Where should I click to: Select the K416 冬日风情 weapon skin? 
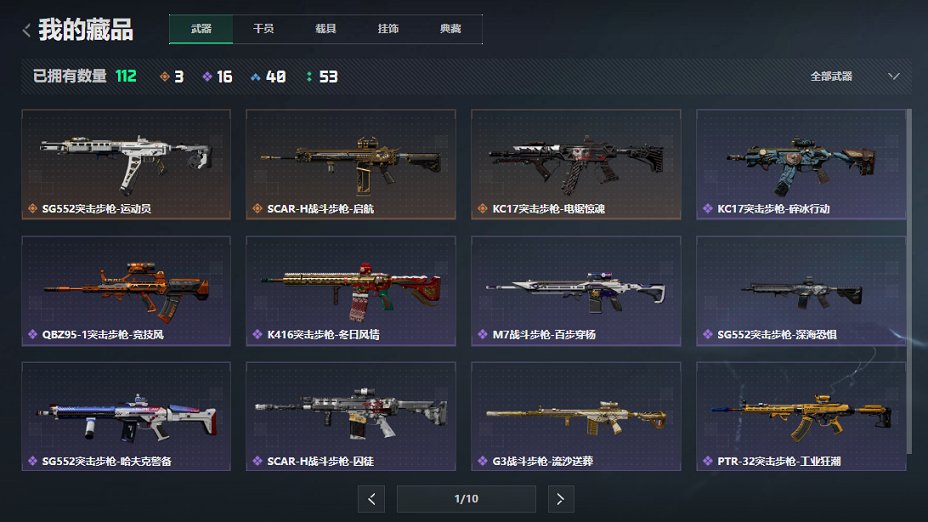(351, 291)
